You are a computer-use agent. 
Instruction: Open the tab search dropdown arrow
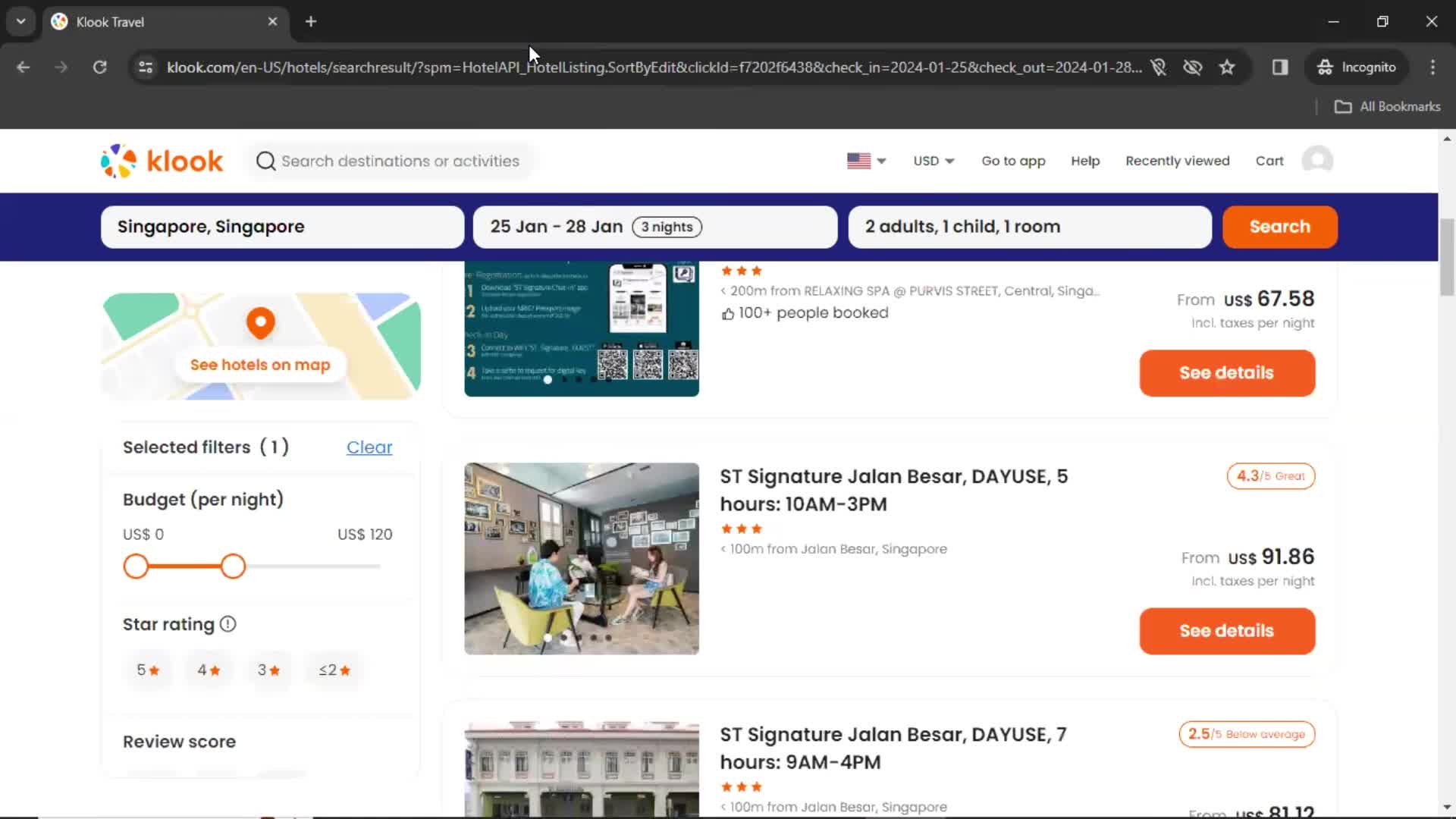coord(21,22)
